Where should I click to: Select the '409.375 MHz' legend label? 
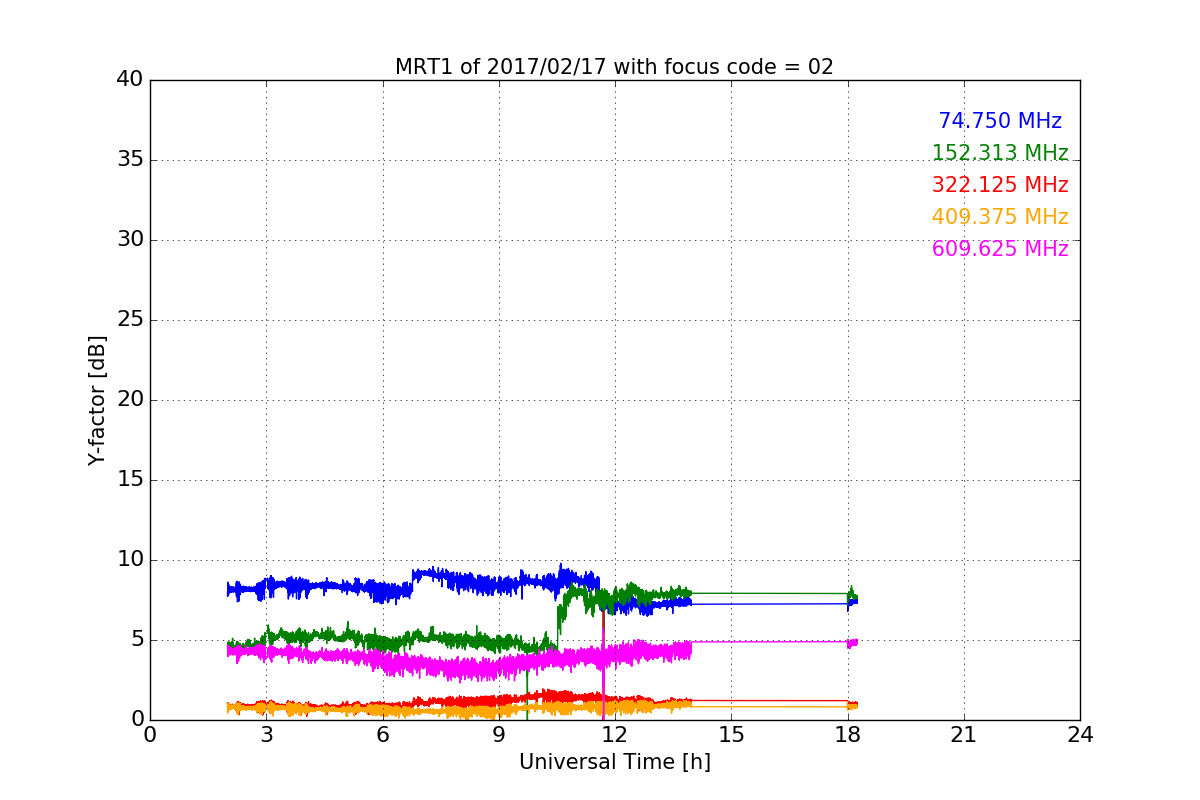coord(1000,217)
